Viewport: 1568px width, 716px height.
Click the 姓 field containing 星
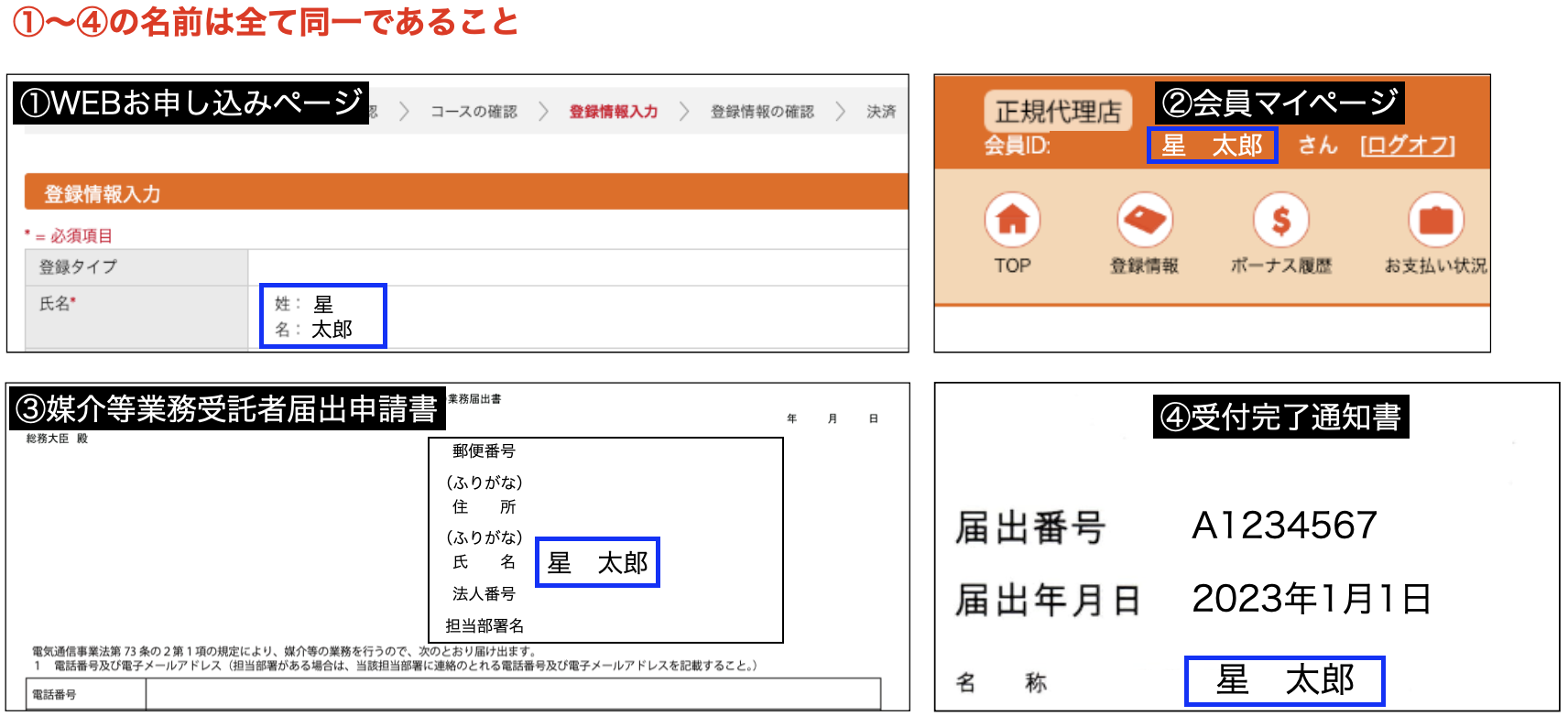(x=323, y=304)
